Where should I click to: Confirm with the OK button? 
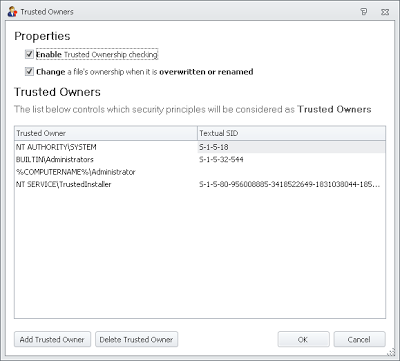click(x=303, y=339)
